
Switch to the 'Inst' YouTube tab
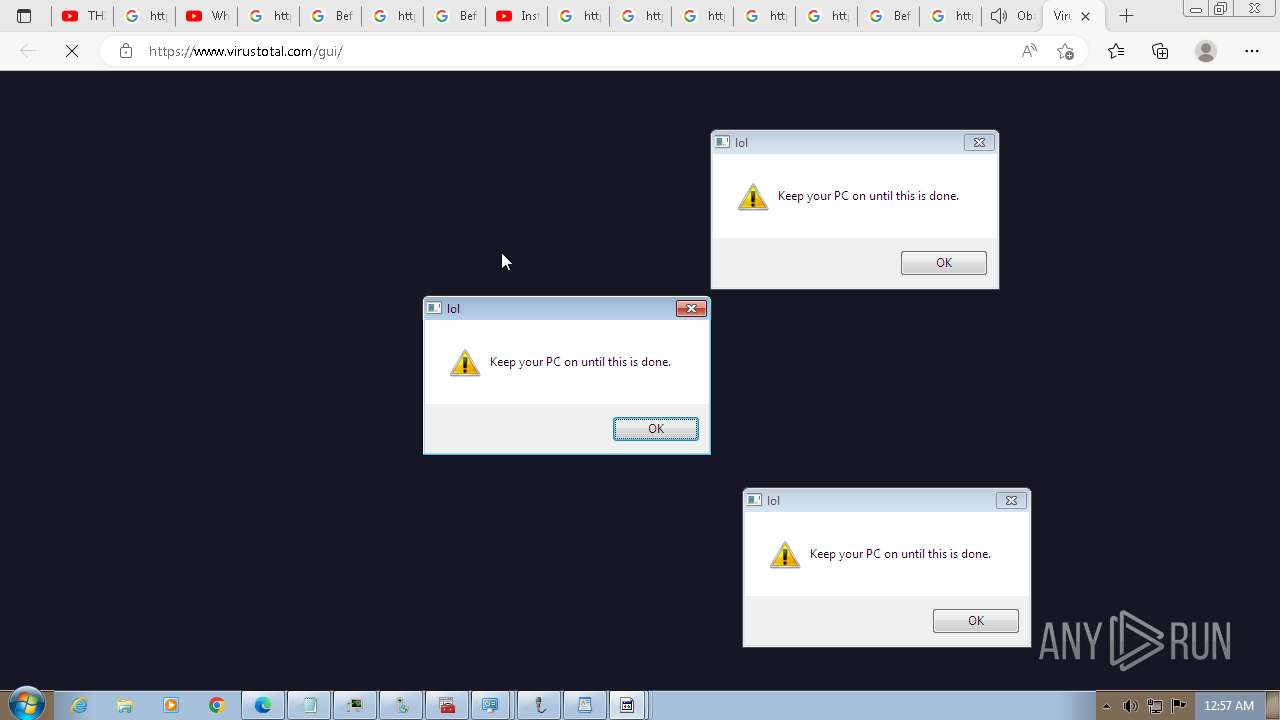tap(516, 16)
